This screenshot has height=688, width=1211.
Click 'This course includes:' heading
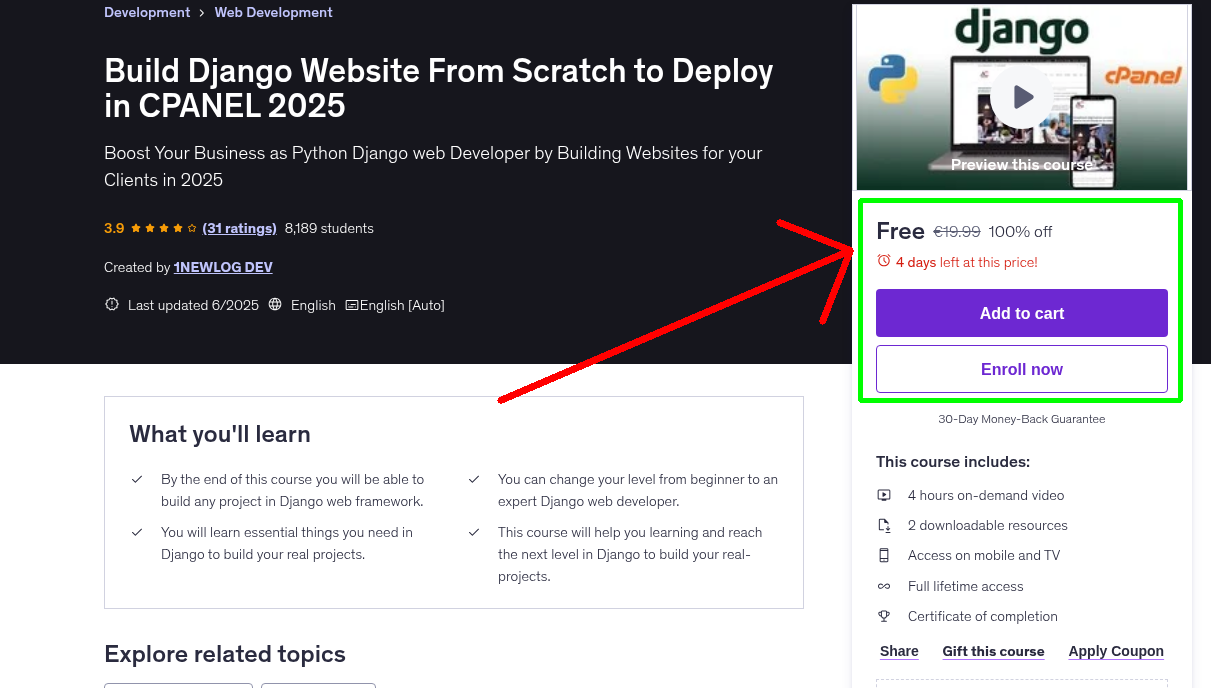coord(953,462)
